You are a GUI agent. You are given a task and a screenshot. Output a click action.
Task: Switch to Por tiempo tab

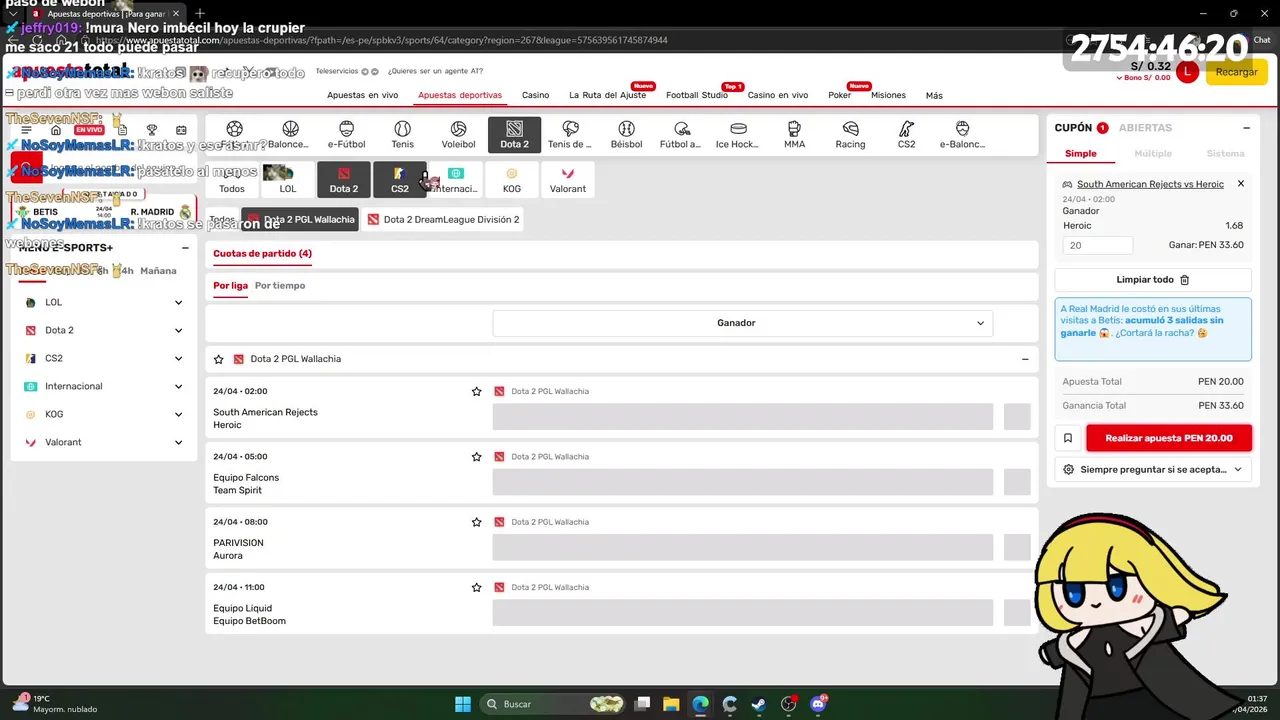click(x=280, y=286)
